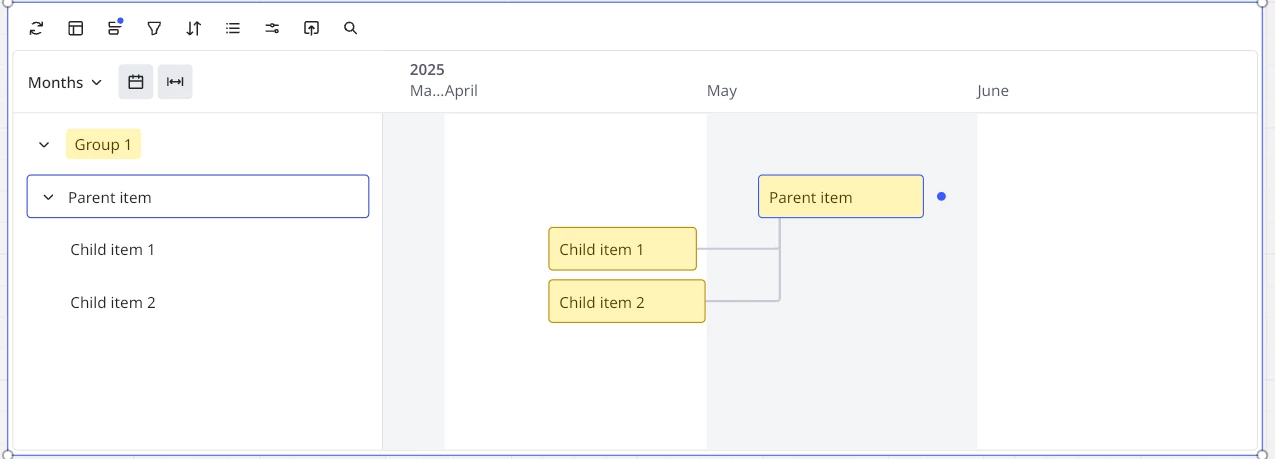The width and height of the screenshot is (1275, 459).
Task: Open the filter funnel icon
Action: coord(154,28)
